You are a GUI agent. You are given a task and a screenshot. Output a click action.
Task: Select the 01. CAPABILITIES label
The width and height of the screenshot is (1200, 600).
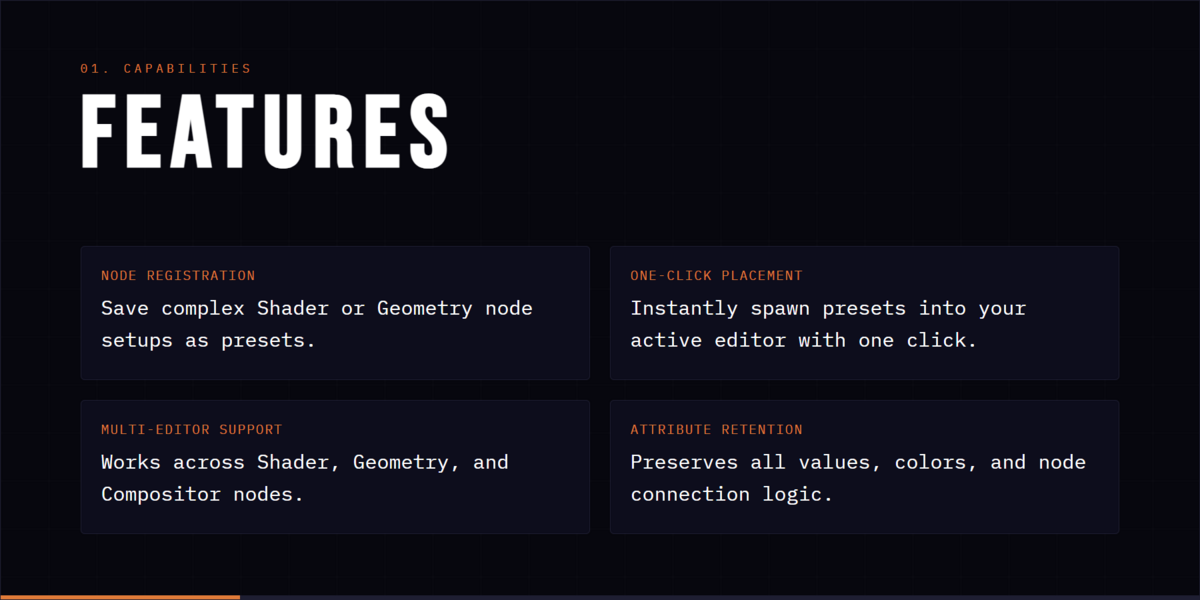click(x=166, y=69)
